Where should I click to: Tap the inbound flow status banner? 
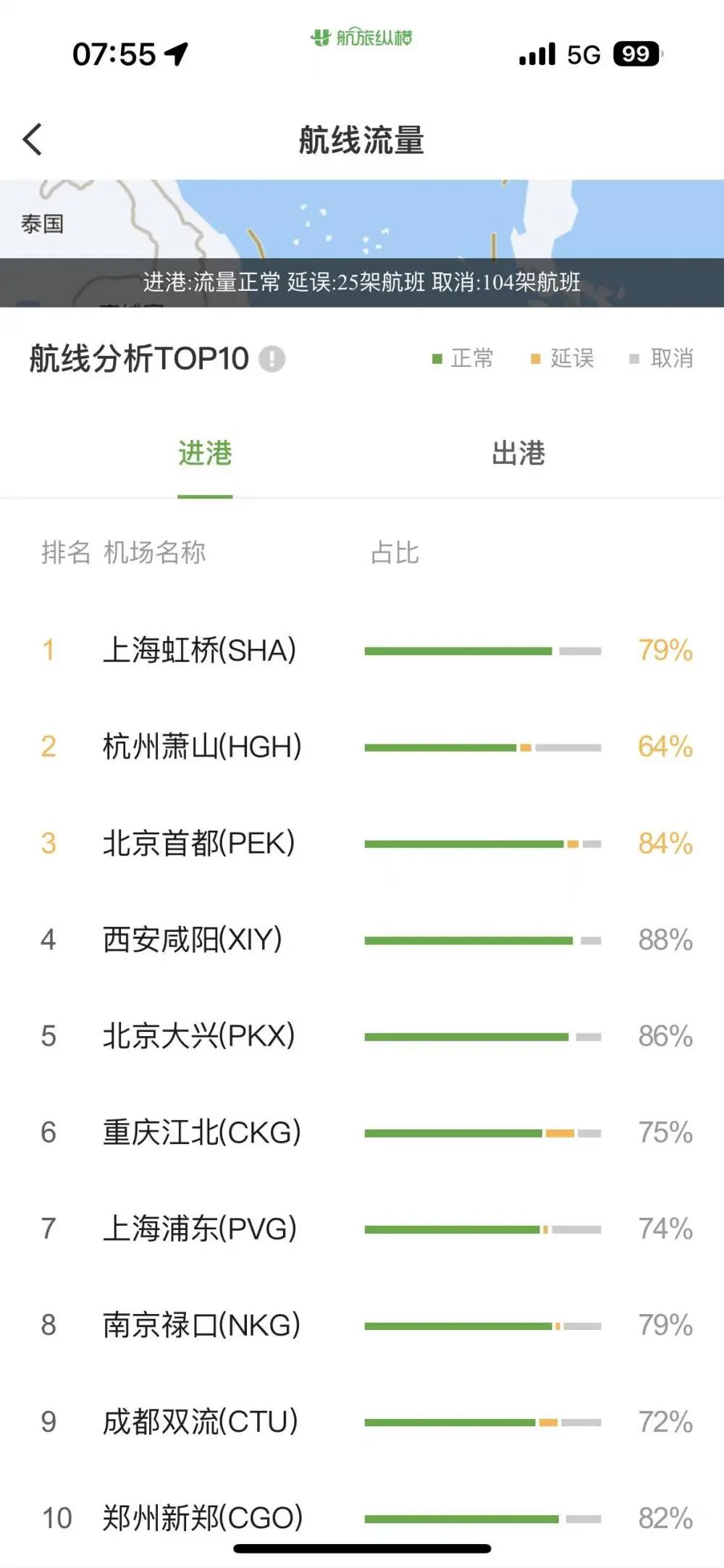tap(362, 282)
